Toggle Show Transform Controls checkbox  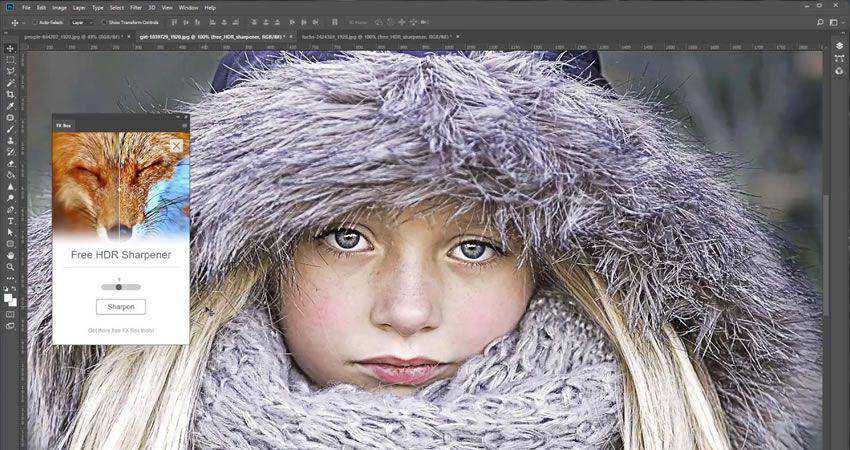(105, 21)
